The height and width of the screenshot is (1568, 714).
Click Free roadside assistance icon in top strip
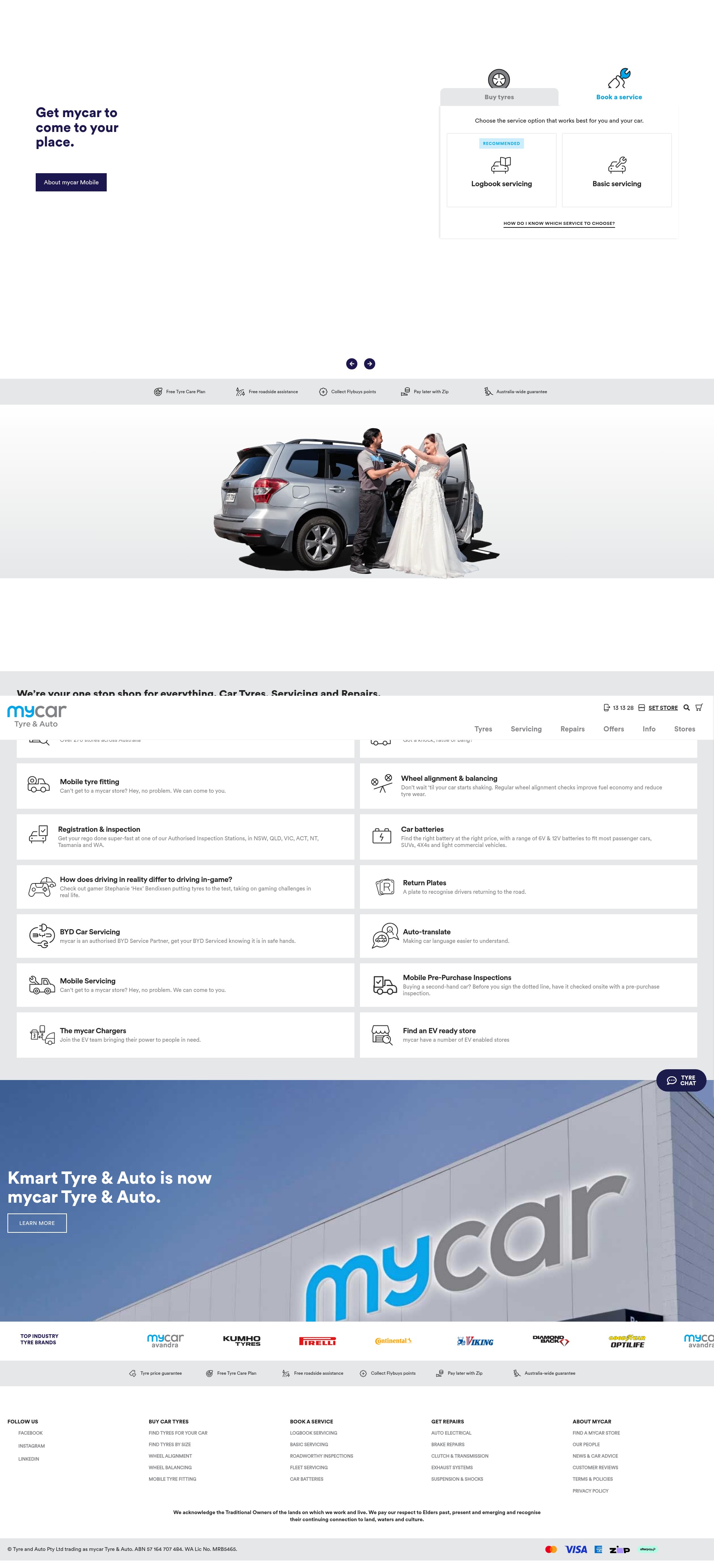pyautogui.click(x=240, y=391)
